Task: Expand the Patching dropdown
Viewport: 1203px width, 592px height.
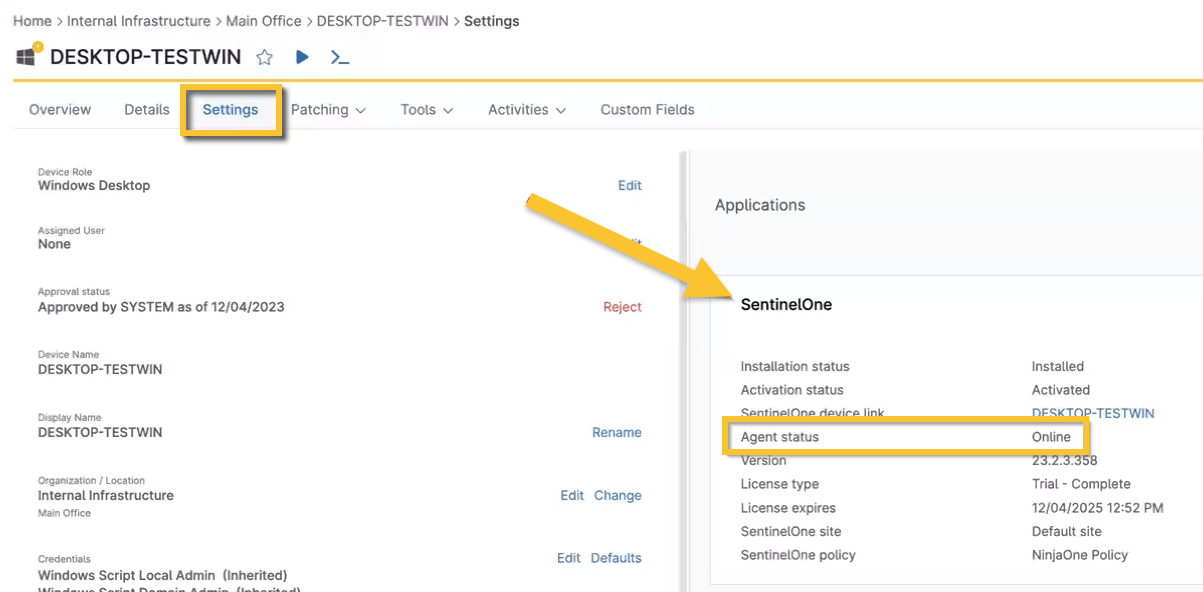Action: pyautogui.click(x=328, y=109)
